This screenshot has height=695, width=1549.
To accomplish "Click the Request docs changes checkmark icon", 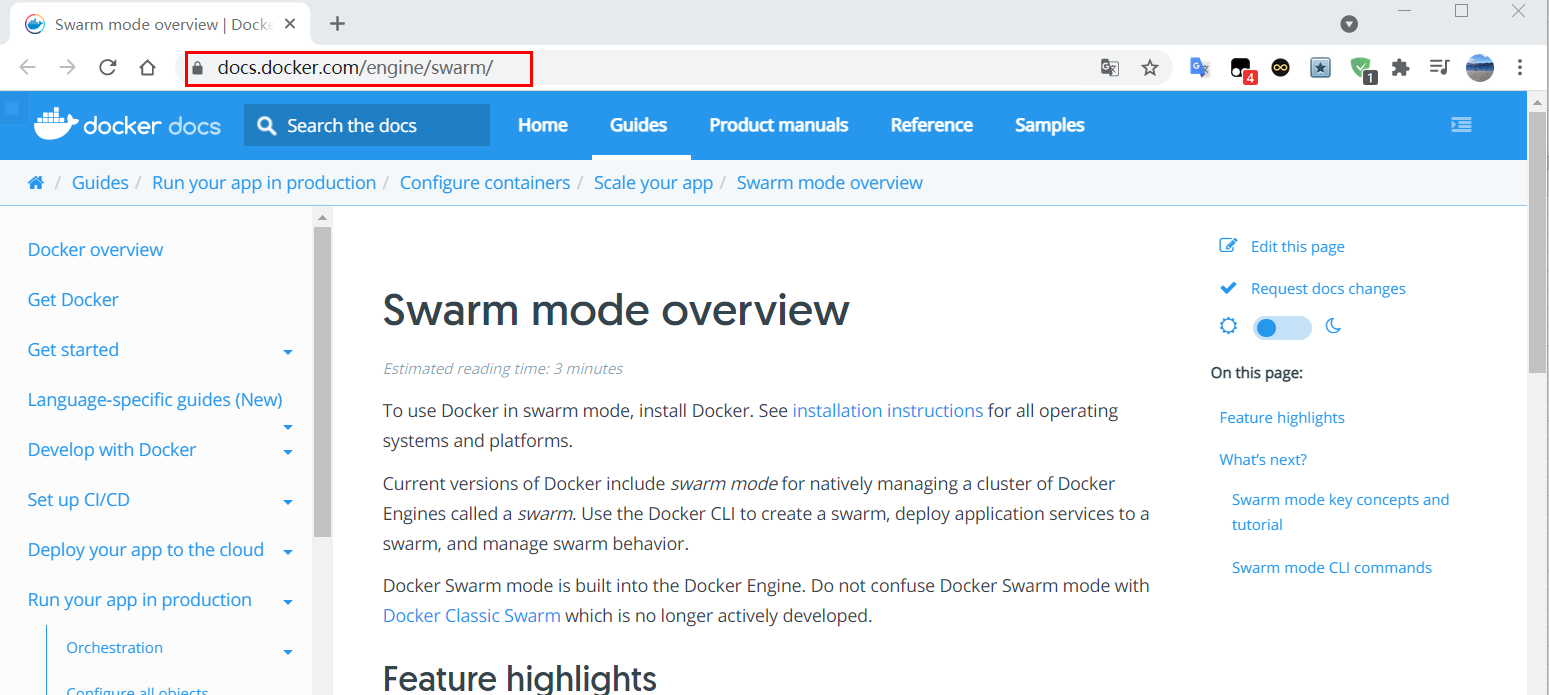I will point(1228,288).
